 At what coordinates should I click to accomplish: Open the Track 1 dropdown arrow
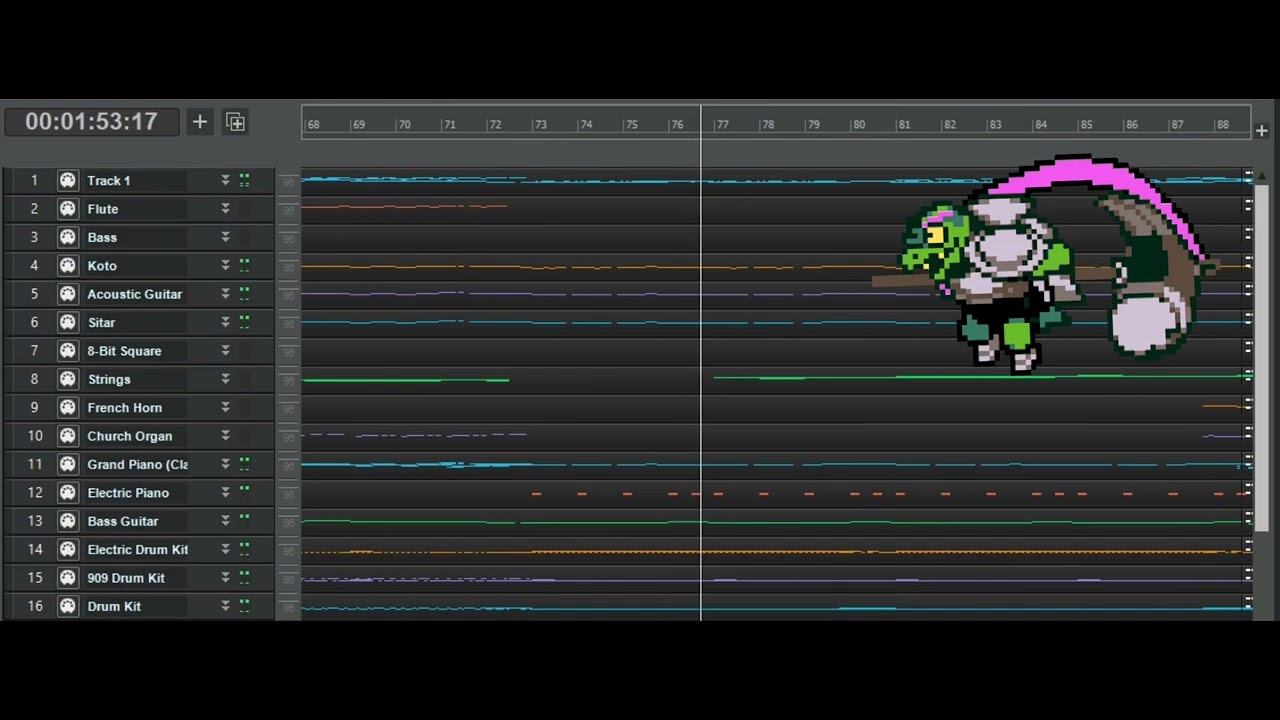225,181
